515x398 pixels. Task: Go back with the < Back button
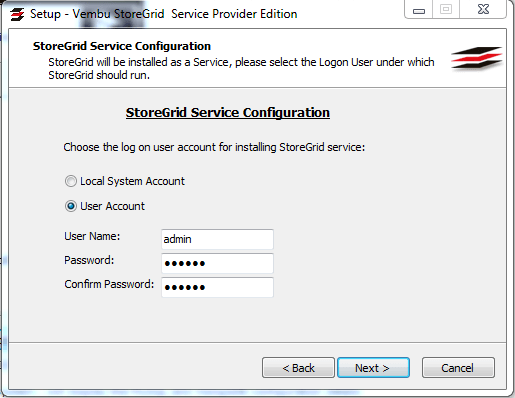[298, 368]
